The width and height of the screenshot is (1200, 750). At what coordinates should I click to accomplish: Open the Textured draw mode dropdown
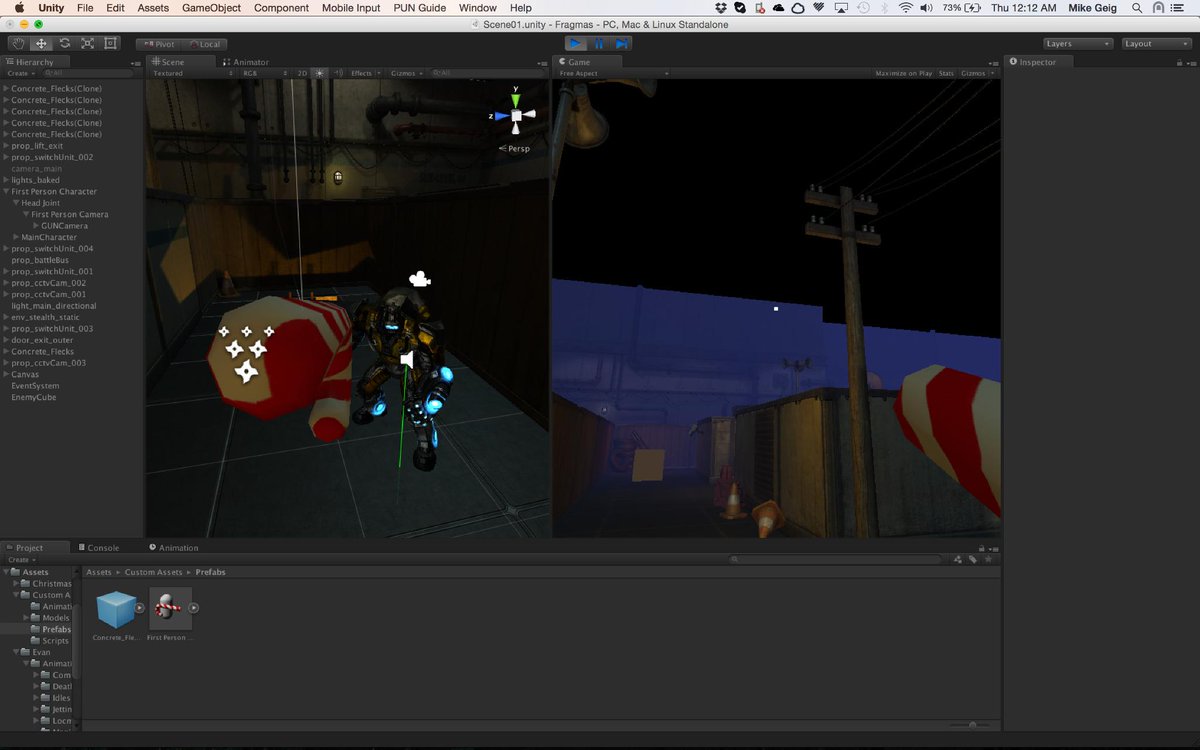tap(192, 73)
